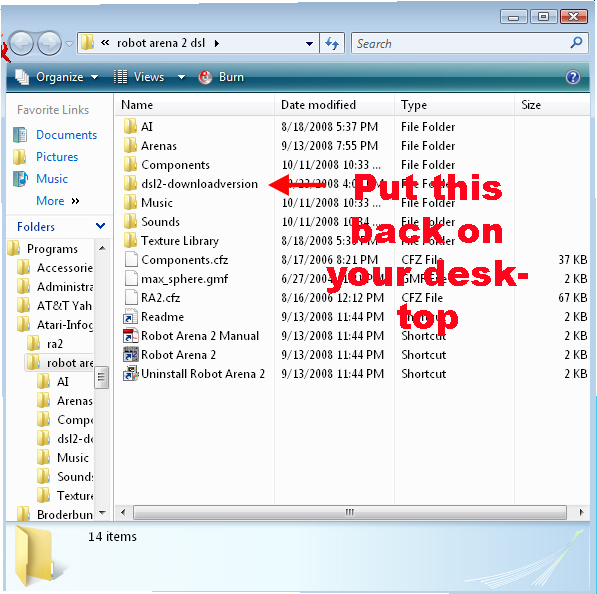This screenshot has width=597, height=594.
Task: Collapse the Folders pane chevron
Action: 100,226
